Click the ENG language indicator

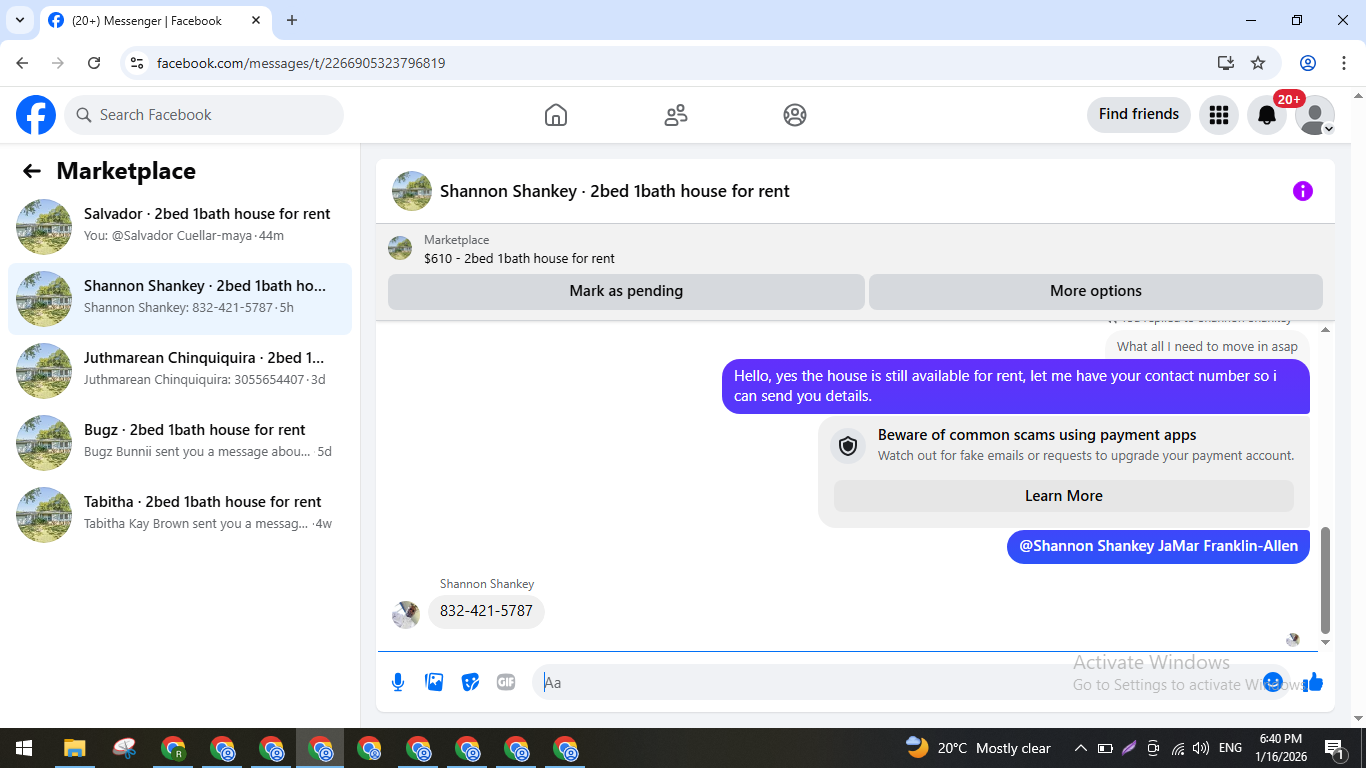point(1230,748)
